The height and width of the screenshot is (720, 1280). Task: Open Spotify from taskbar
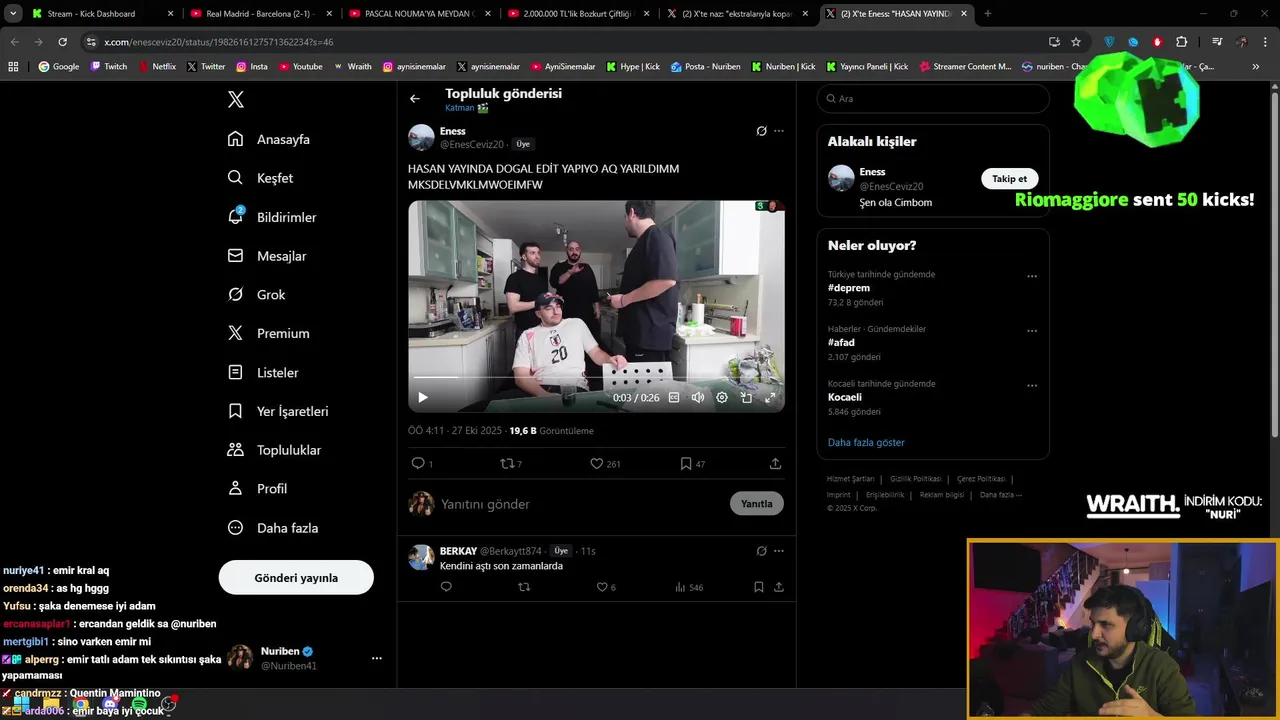coord(138,705)
